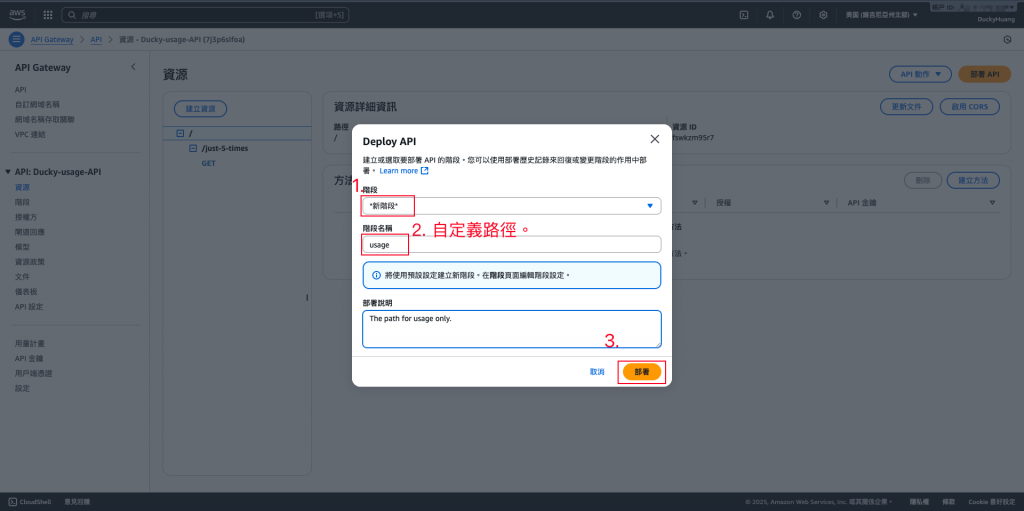Click 取消 to cancel deployment
The height and width of the screenshot is (511, 1024).
[x=597, y=372]
